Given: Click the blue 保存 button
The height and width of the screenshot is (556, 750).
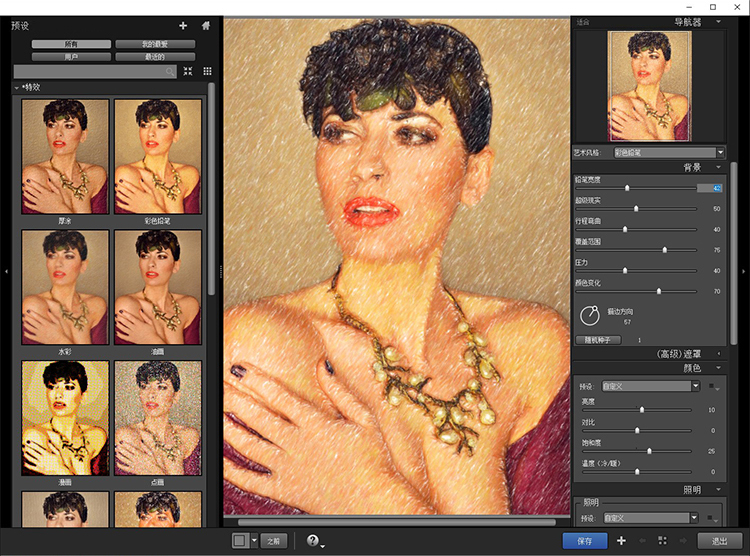Looking at the screenshot, I should 585,541.
